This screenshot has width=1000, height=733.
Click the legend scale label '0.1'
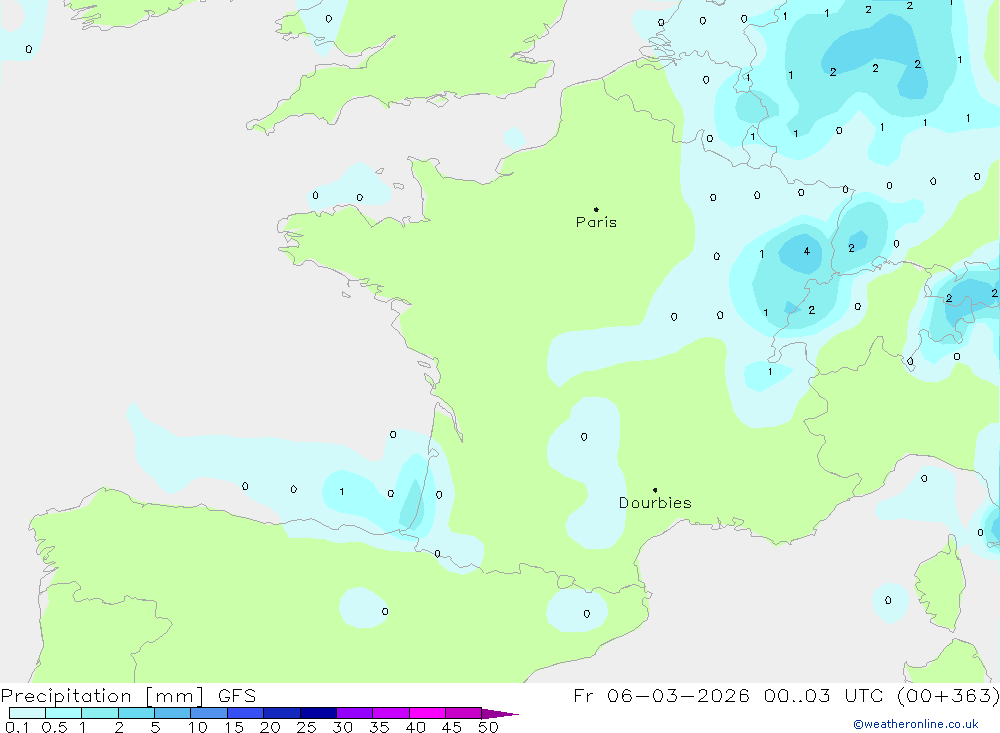pos(17,727)
